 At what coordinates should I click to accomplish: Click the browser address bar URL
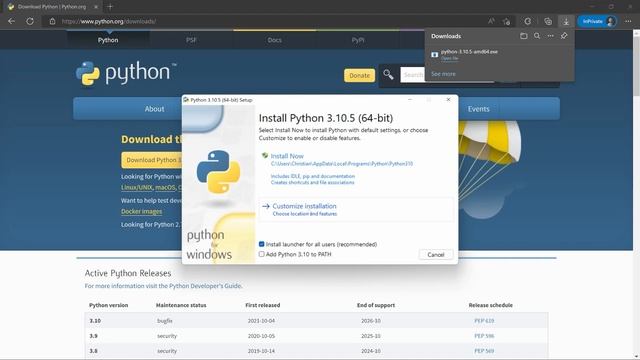click(109, 21)
